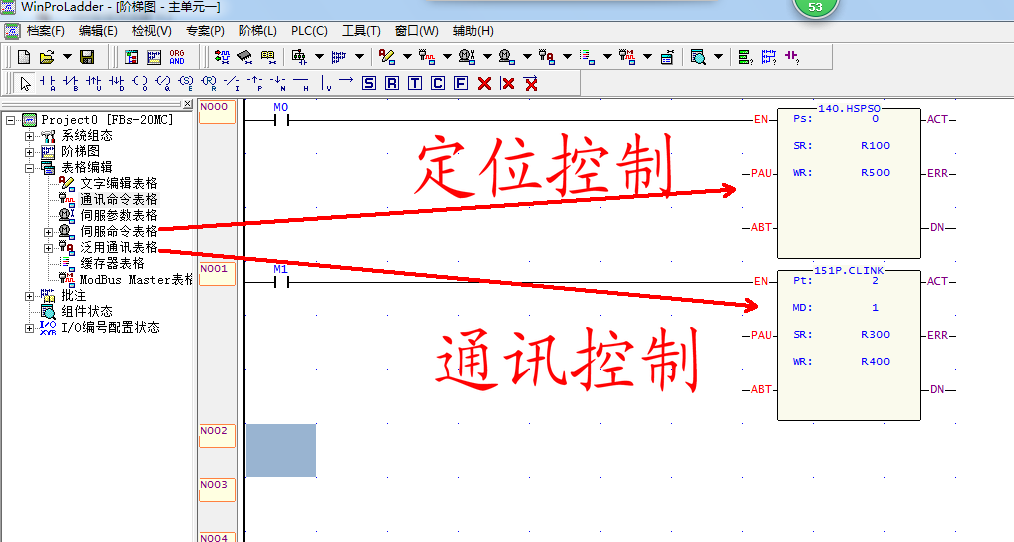Open the PLC(C) menu
Screen dimensions: 1014x542
309,31
